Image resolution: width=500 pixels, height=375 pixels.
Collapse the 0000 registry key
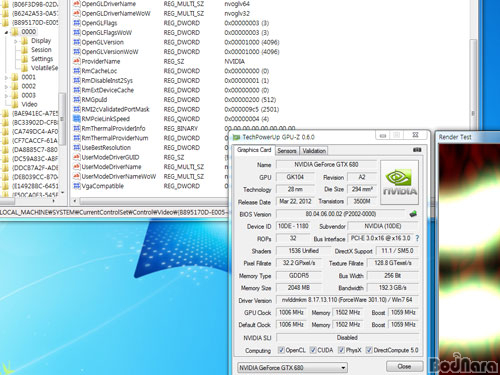6,32
